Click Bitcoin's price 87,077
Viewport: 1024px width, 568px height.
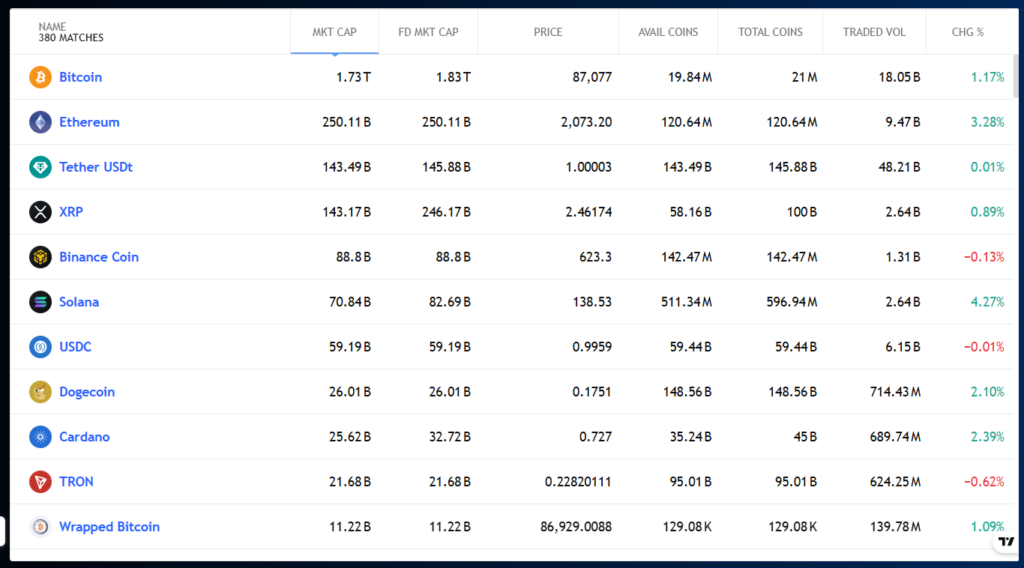pos(592,77)
